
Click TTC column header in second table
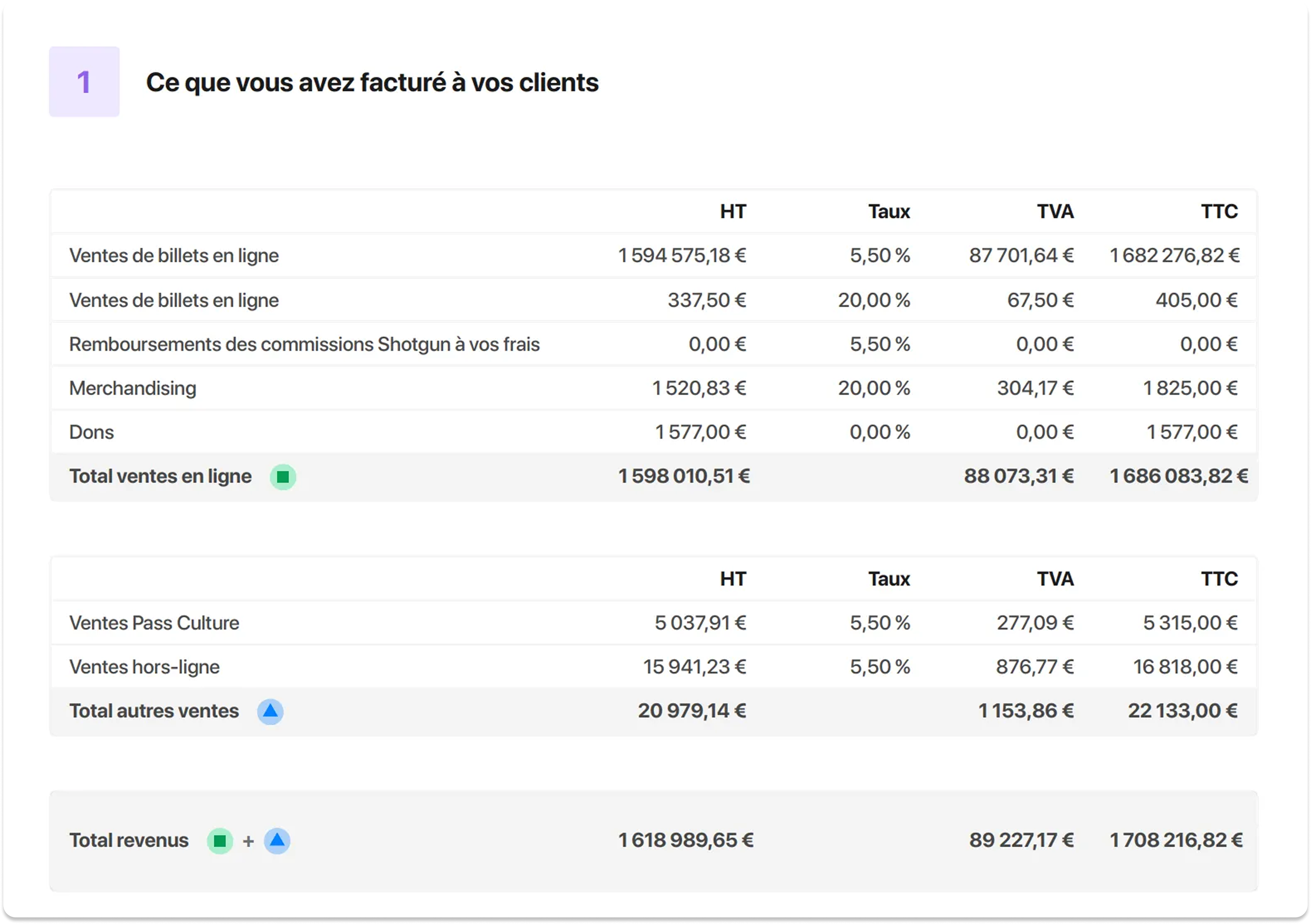click(1219, 579)
